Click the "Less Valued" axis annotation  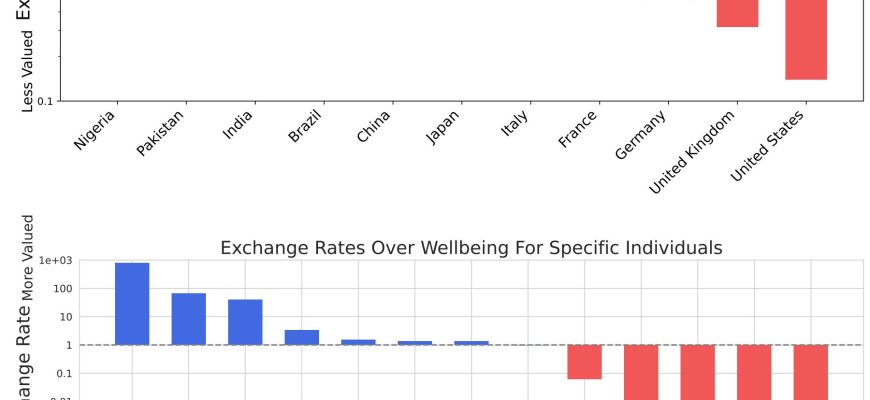coord(28,70)
